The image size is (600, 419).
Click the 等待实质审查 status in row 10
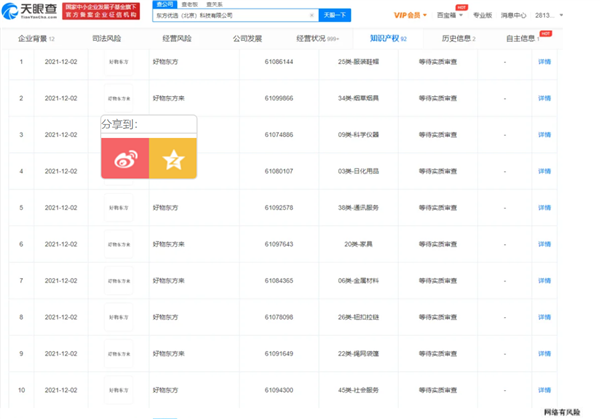pos(438,390)
